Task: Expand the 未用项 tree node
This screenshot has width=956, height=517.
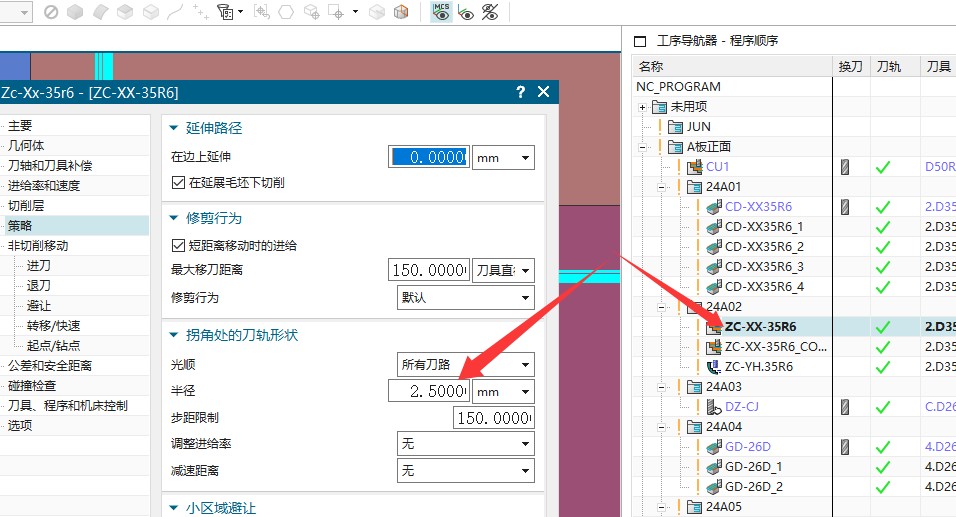Action: click(x=642, y=107)
